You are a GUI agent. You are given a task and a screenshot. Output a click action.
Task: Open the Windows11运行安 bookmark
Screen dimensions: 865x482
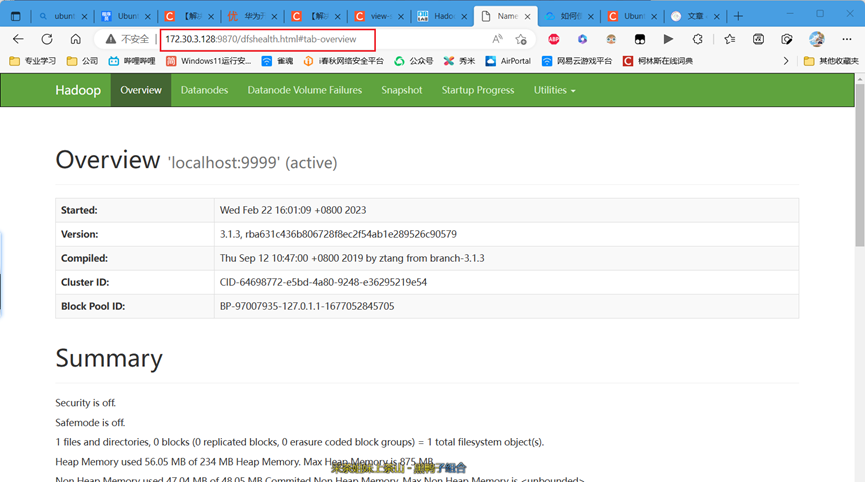tap(209, 61)
